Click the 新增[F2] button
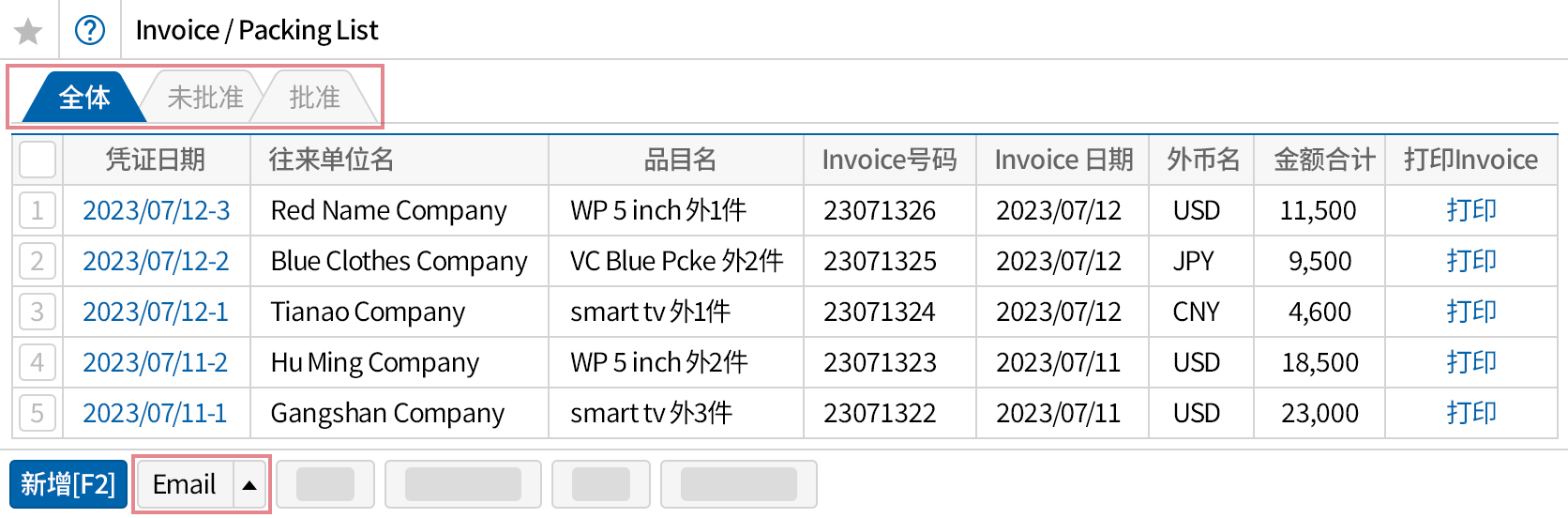The height and width of the screenshot is (518, 1568). (68, 485)
